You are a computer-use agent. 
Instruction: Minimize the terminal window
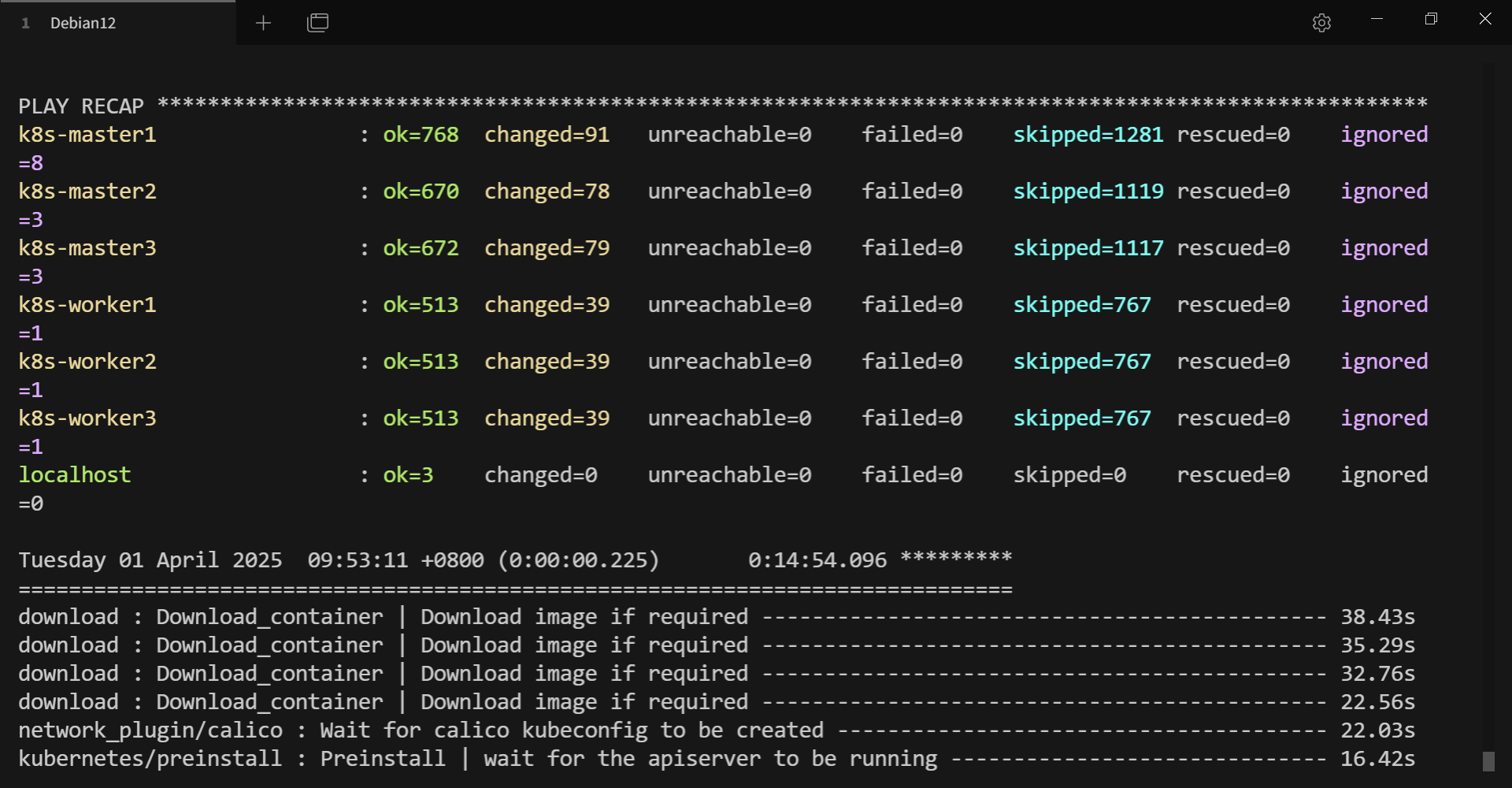point(1377,19)
